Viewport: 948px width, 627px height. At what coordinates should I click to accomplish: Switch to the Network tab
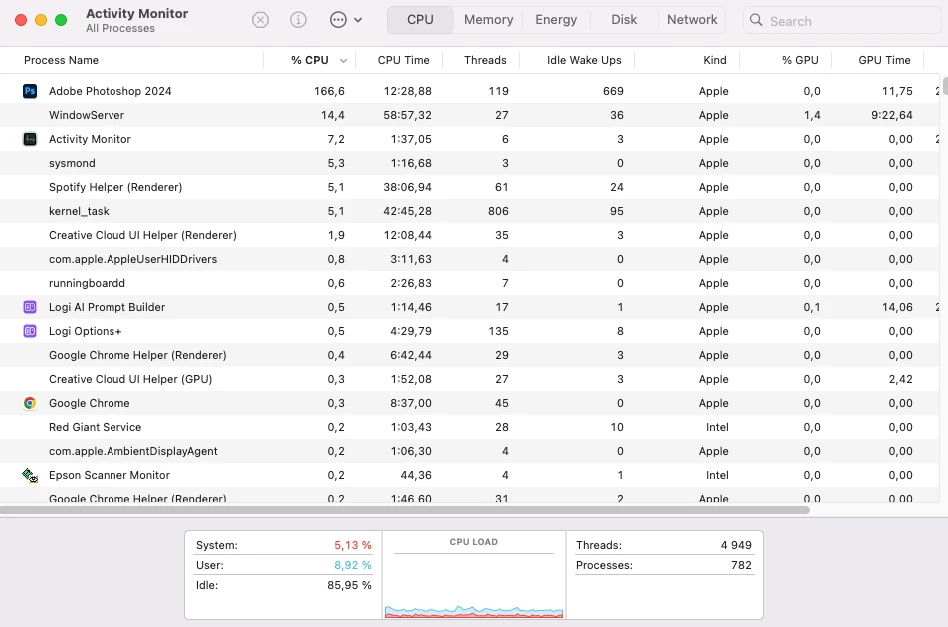[x=692, y=20]
